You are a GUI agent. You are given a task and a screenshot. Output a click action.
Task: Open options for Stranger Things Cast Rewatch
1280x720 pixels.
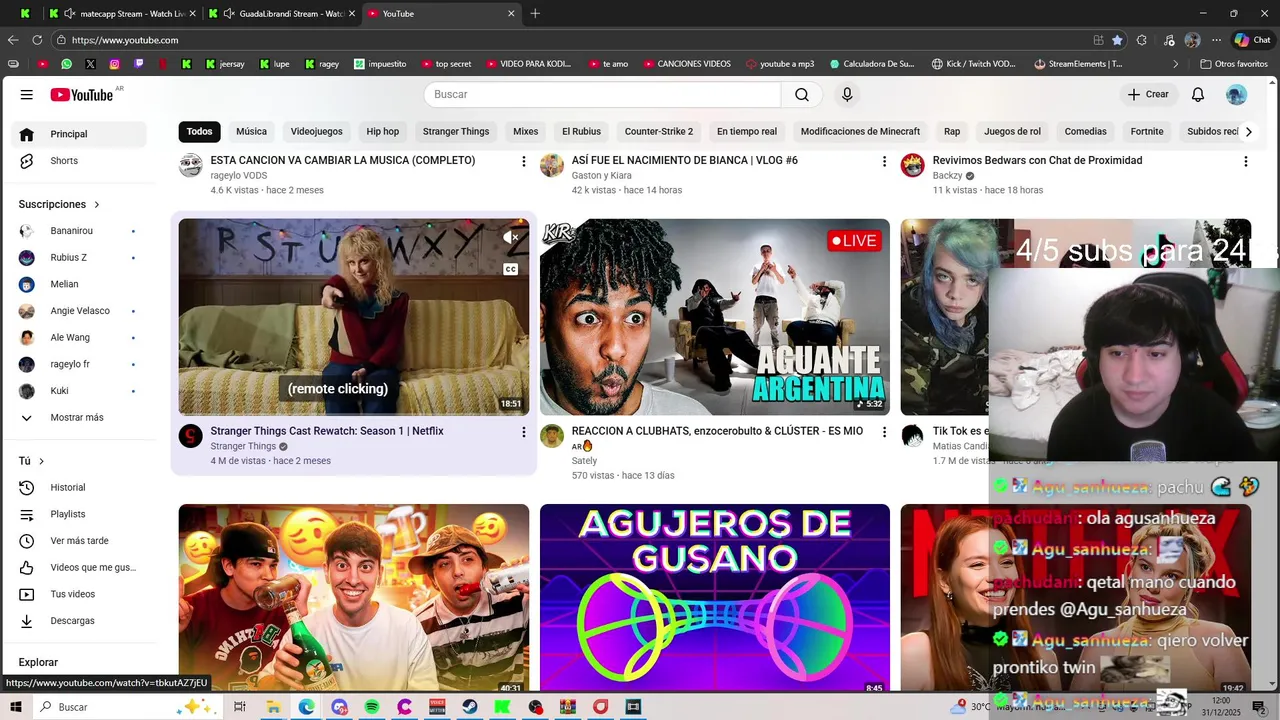pos(523,432)
